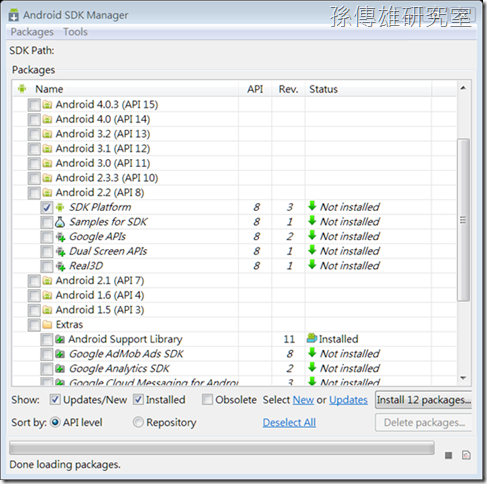The image size is (487, 484).
Task: Click the green robot icon of SDK Platform
Action: tap(60, 207)
